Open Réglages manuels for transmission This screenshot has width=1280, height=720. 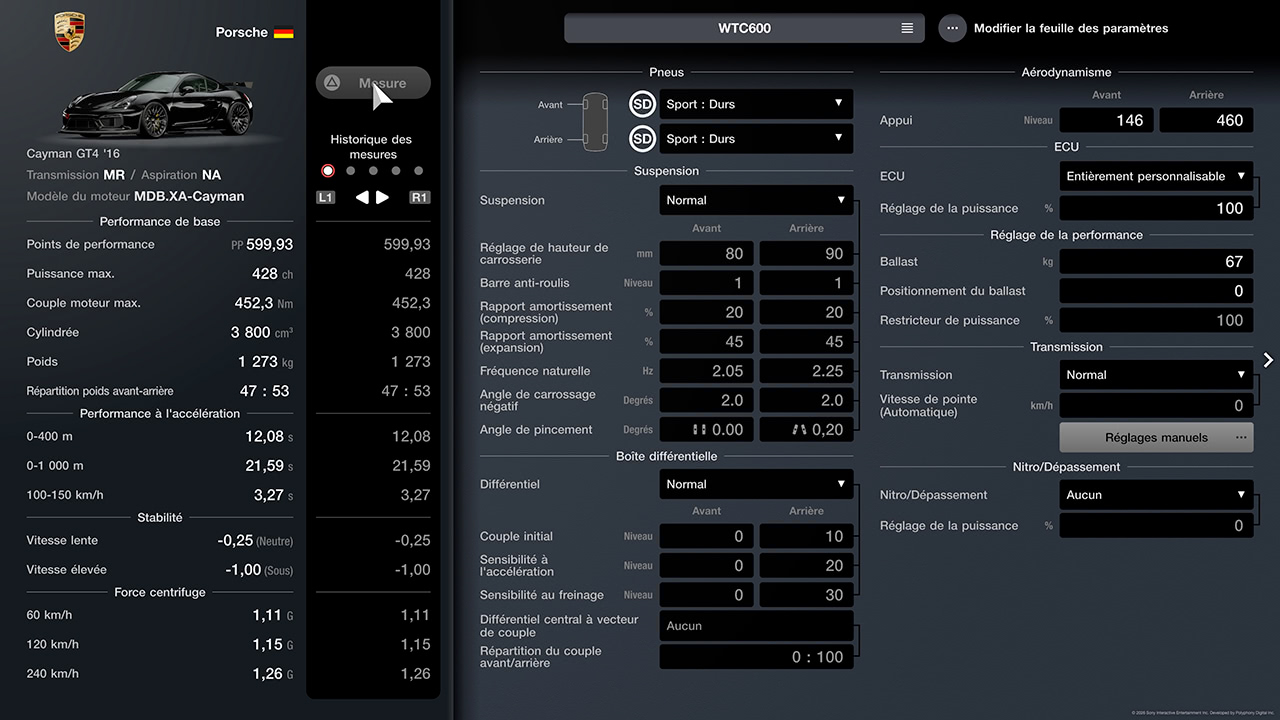[1156, 437]
